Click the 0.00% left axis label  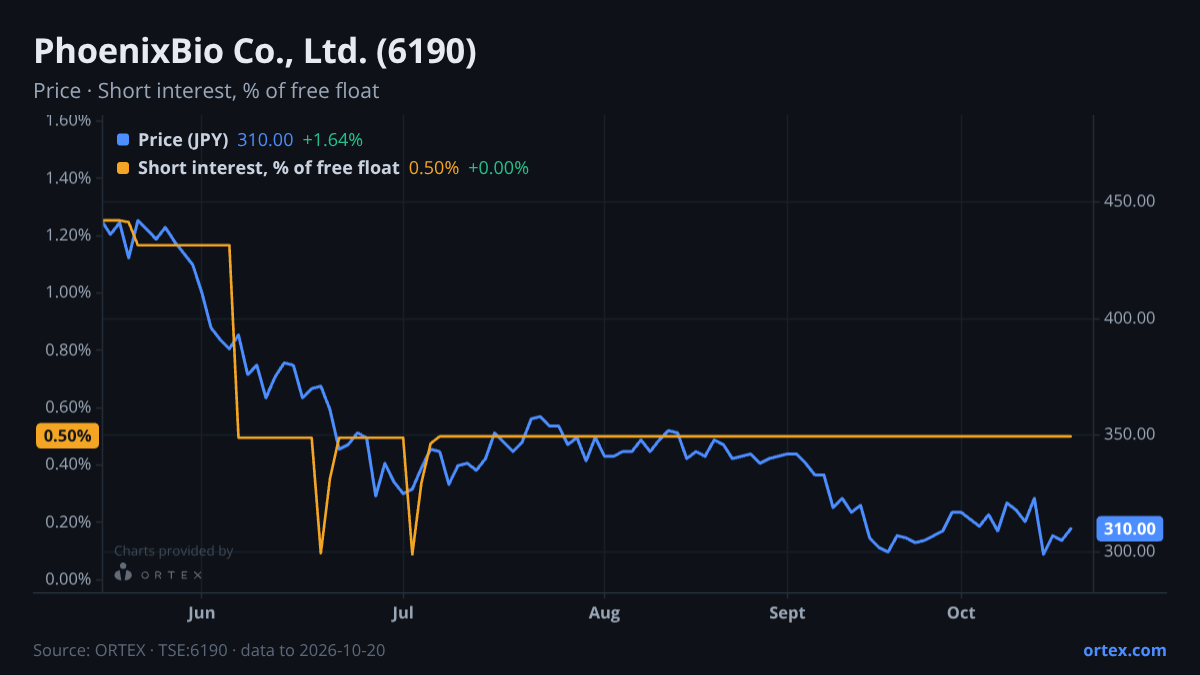68,580
